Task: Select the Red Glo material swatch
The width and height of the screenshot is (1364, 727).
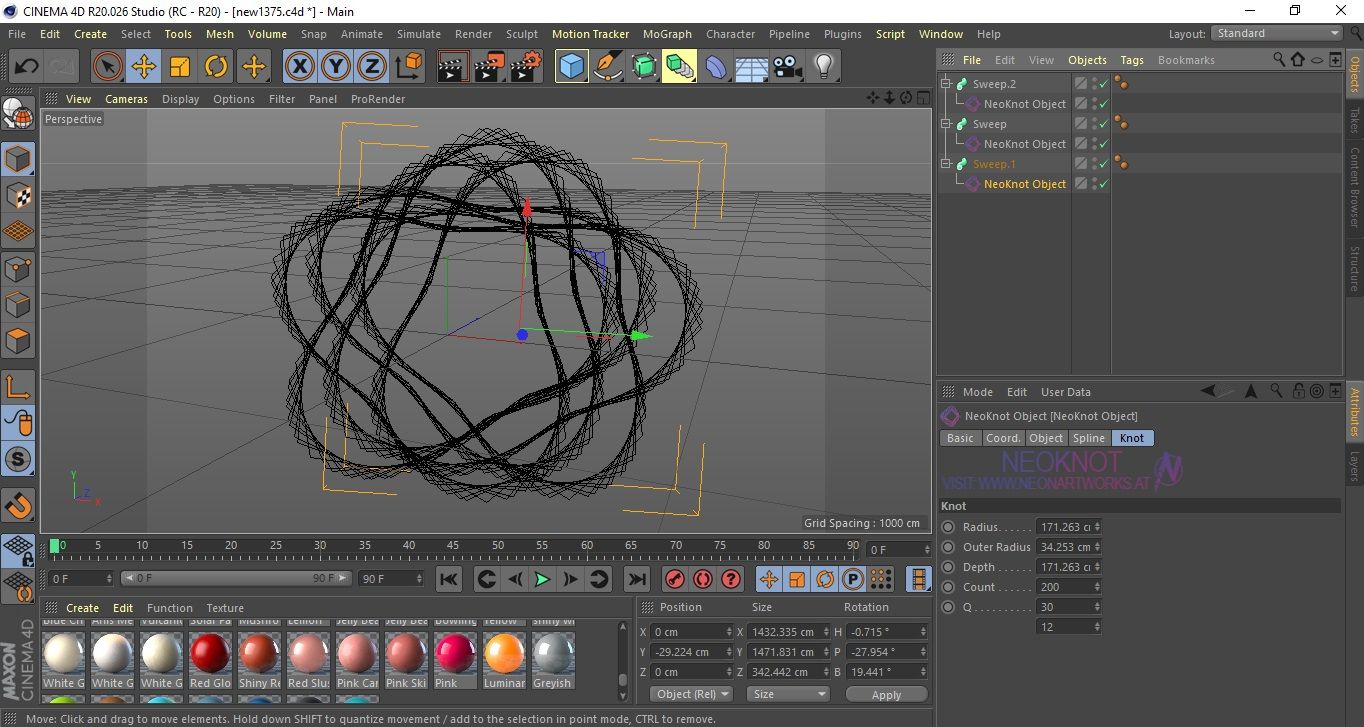Action: (x=210, y=660)
